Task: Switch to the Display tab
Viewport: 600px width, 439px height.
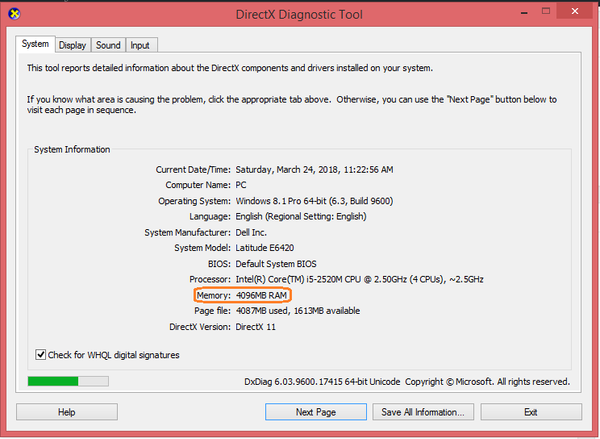Action: [72, 45]
